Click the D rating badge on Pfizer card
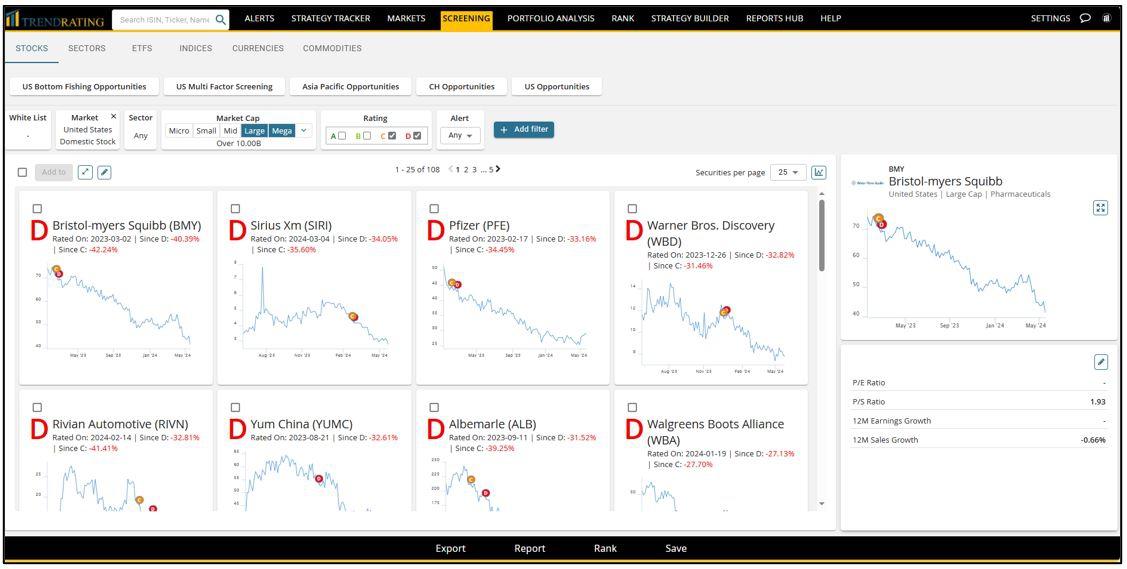This screenshot has height=569, width=1127. pyautogui.click(x=436, y=231)
